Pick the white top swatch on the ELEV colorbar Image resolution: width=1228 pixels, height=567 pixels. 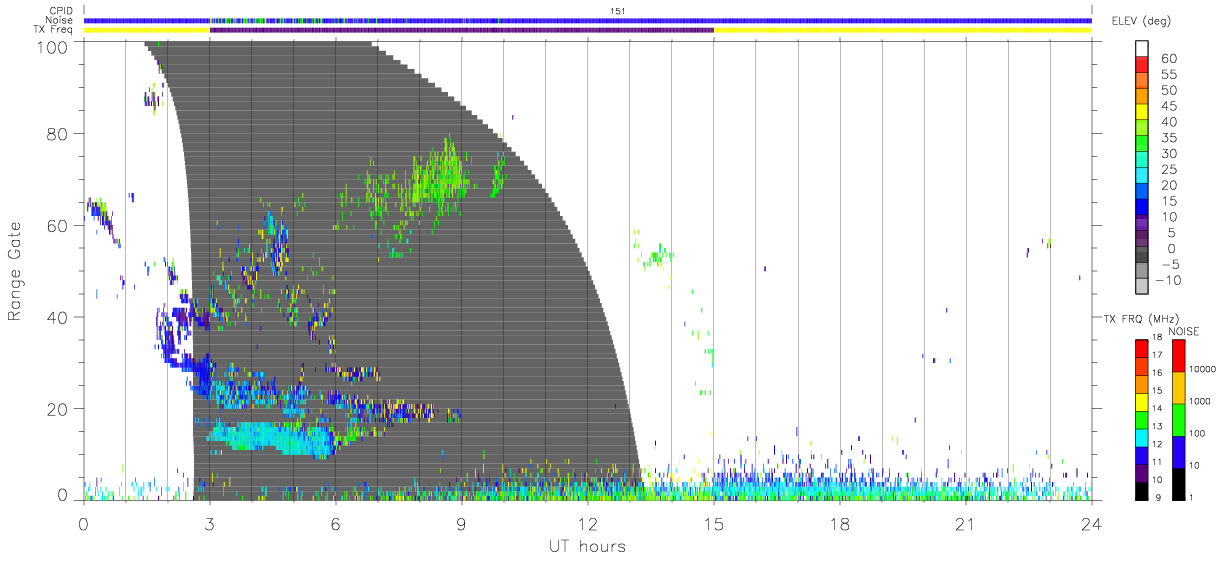pyautogui.click(x=1143, y=50)
